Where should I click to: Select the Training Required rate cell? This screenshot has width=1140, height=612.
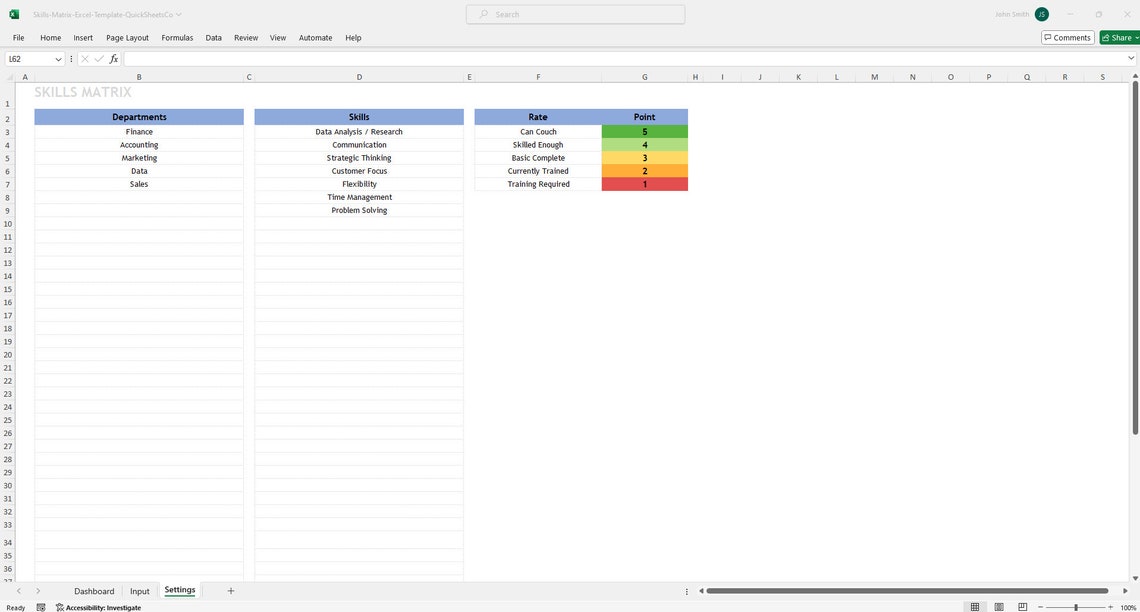click(x=538, y=184)
